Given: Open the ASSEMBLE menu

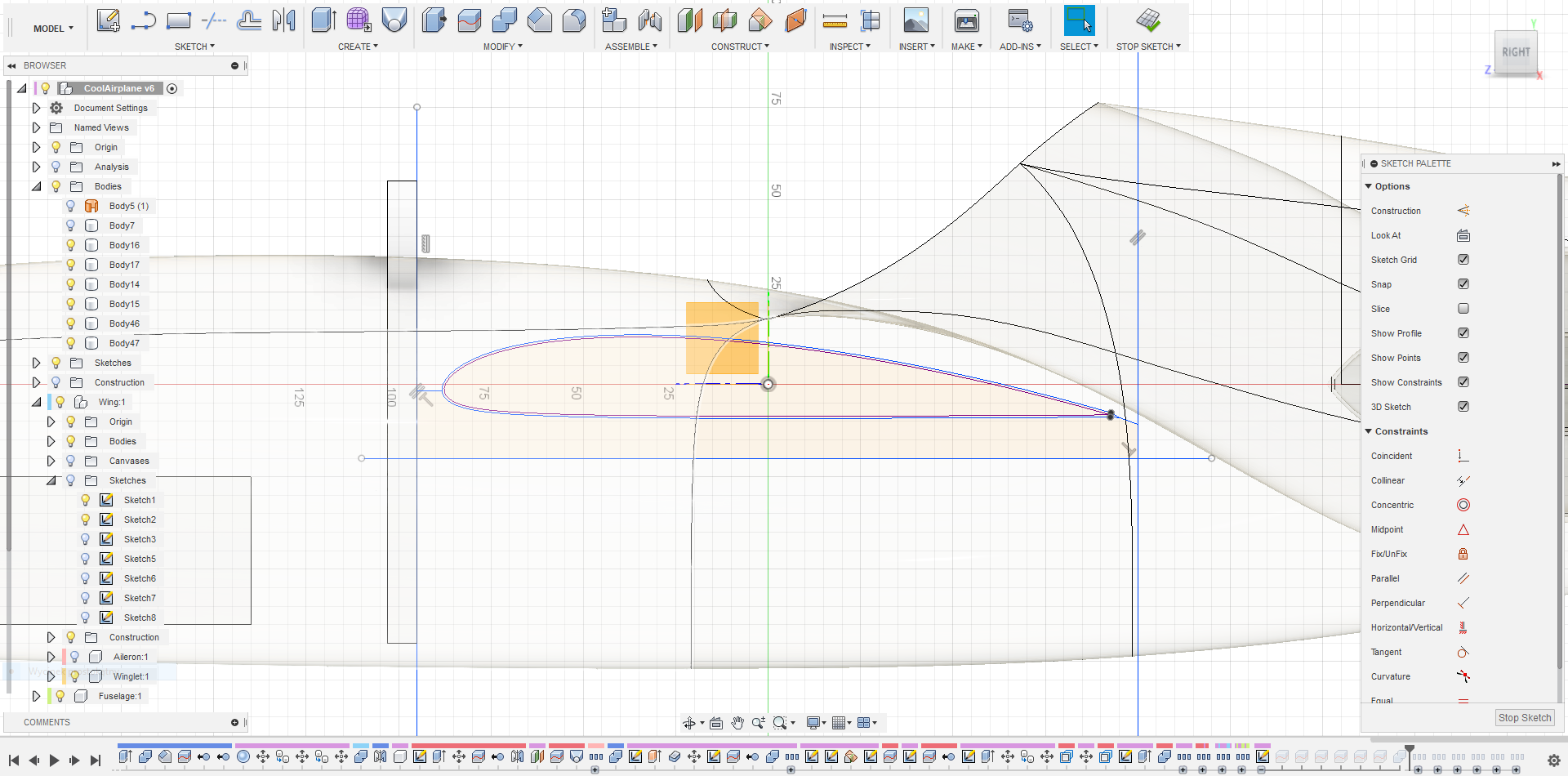Looking at the screenshot, I should coord(630,47).
